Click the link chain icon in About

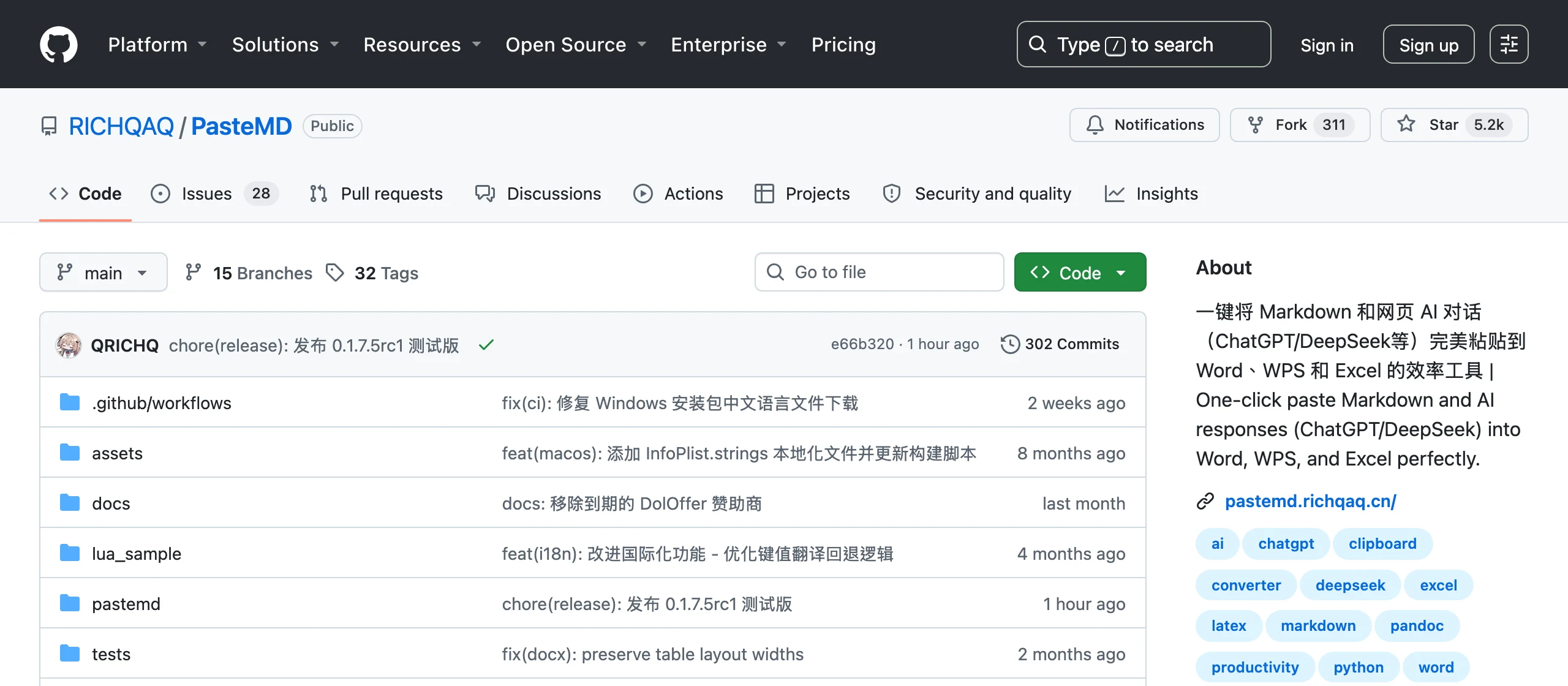[1205, 501]
